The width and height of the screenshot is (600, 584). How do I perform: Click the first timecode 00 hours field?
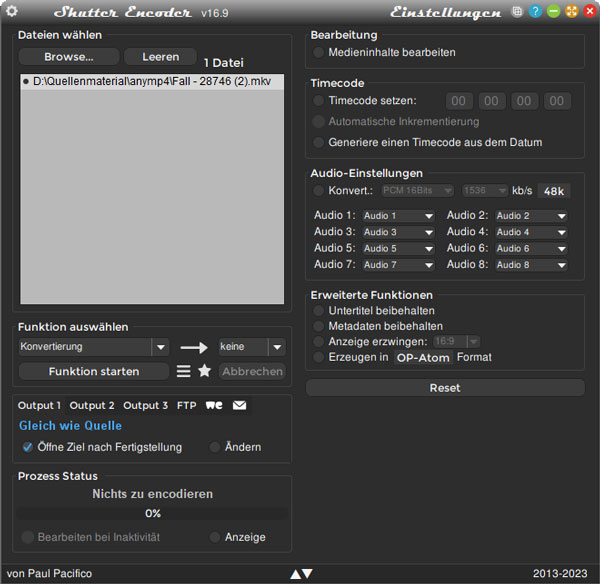tap(459, 101)
